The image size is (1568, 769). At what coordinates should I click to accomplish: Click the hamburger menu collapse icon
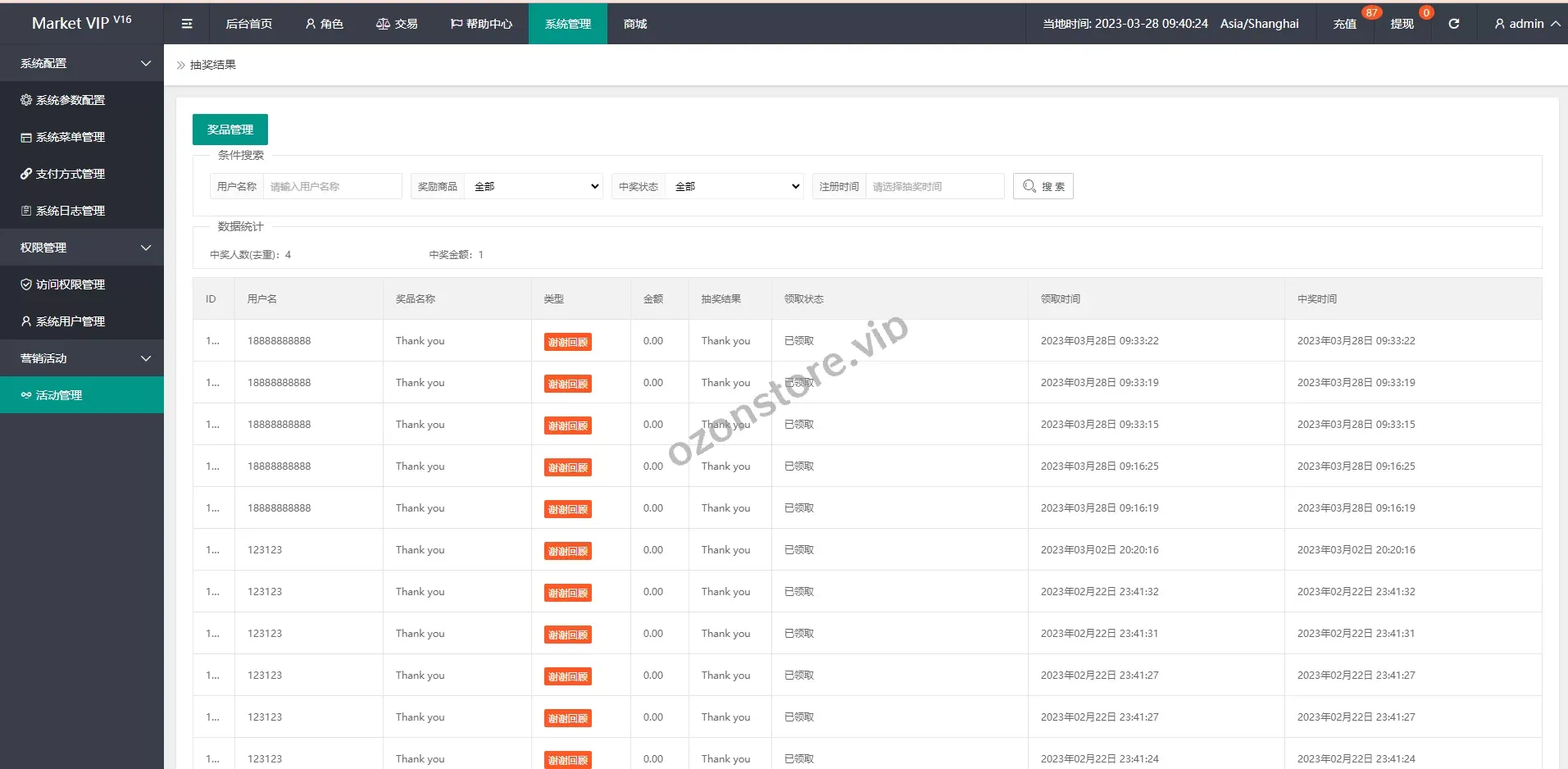coord(187,24)
